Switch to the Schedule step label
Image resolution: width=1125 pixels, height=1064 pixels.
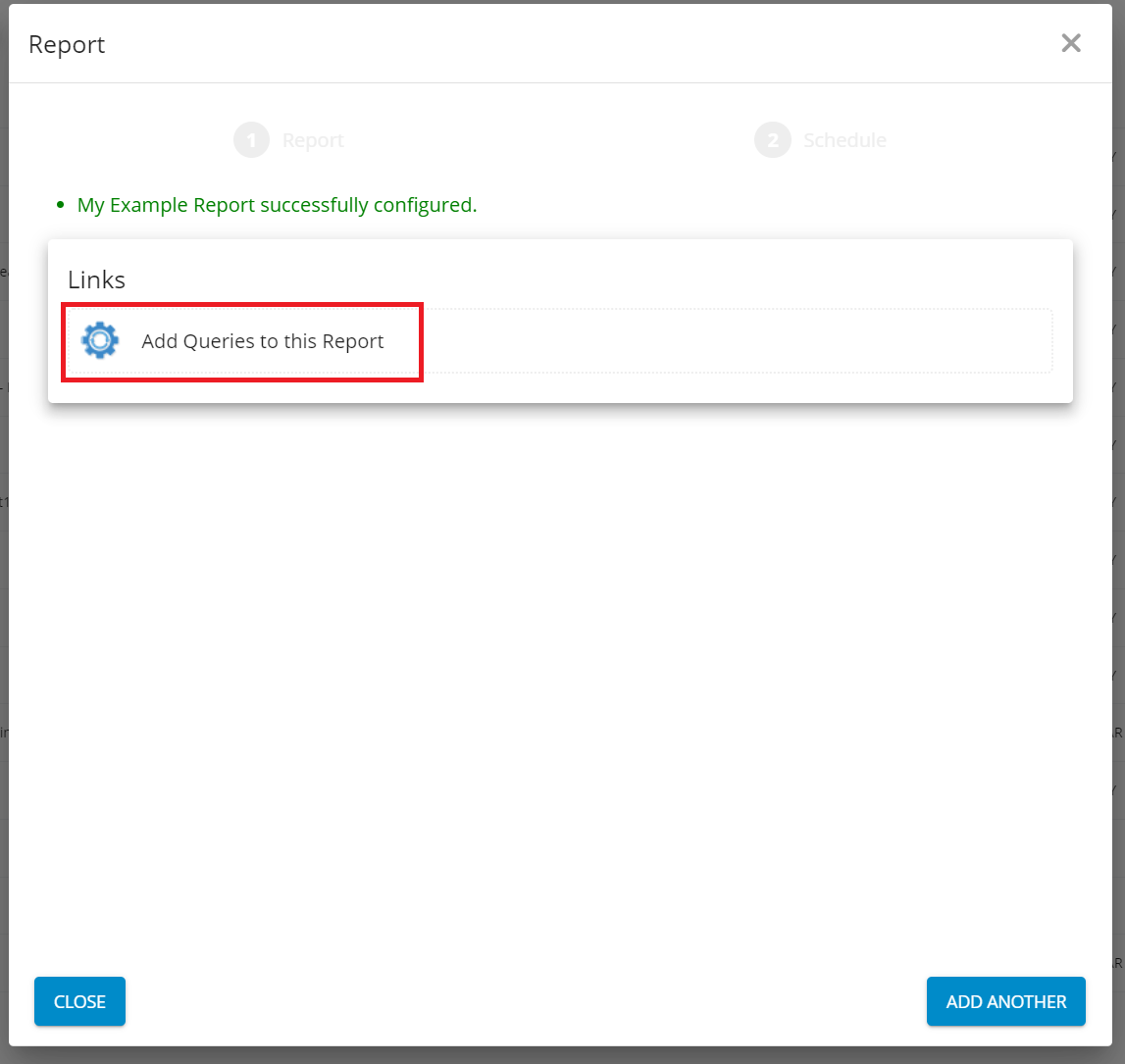(x=844, y=140)
